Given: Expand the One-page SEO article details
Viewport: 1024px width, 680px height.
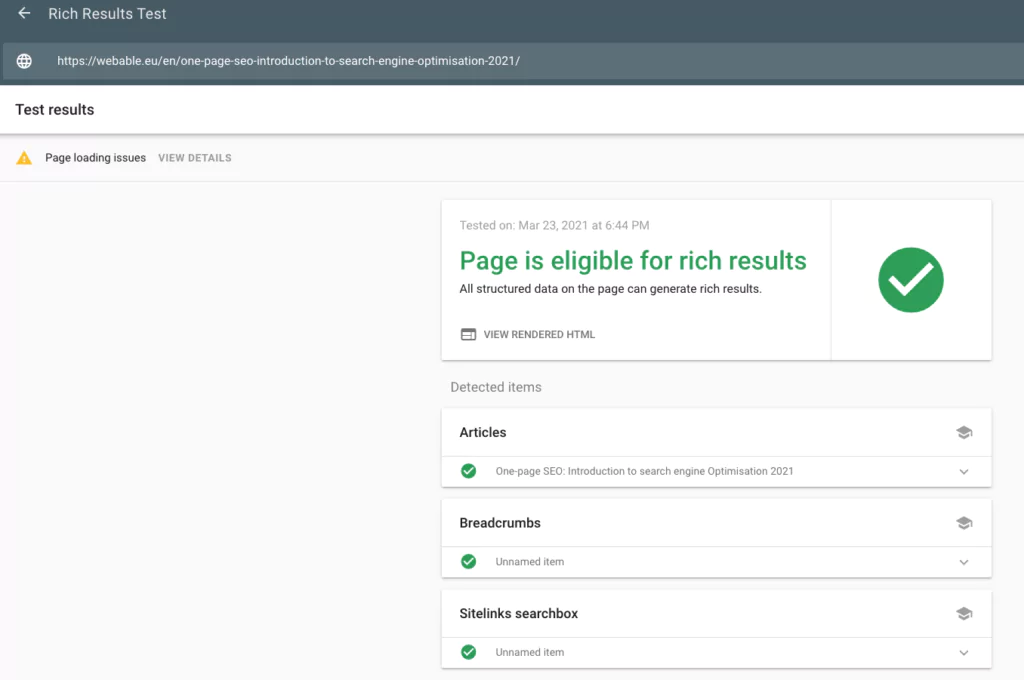Looking at the screenshot, I should pos(964,471).
